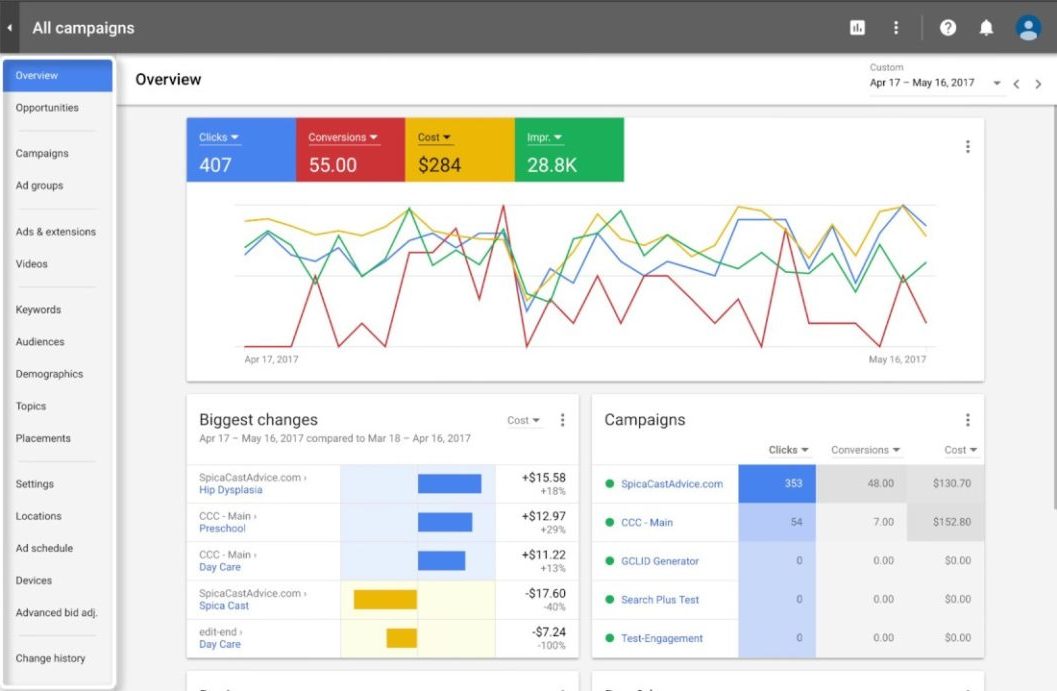This screenshot has height=691, width=1057.
Task: Open the user account avatar
Action: tap(1028, 28)
